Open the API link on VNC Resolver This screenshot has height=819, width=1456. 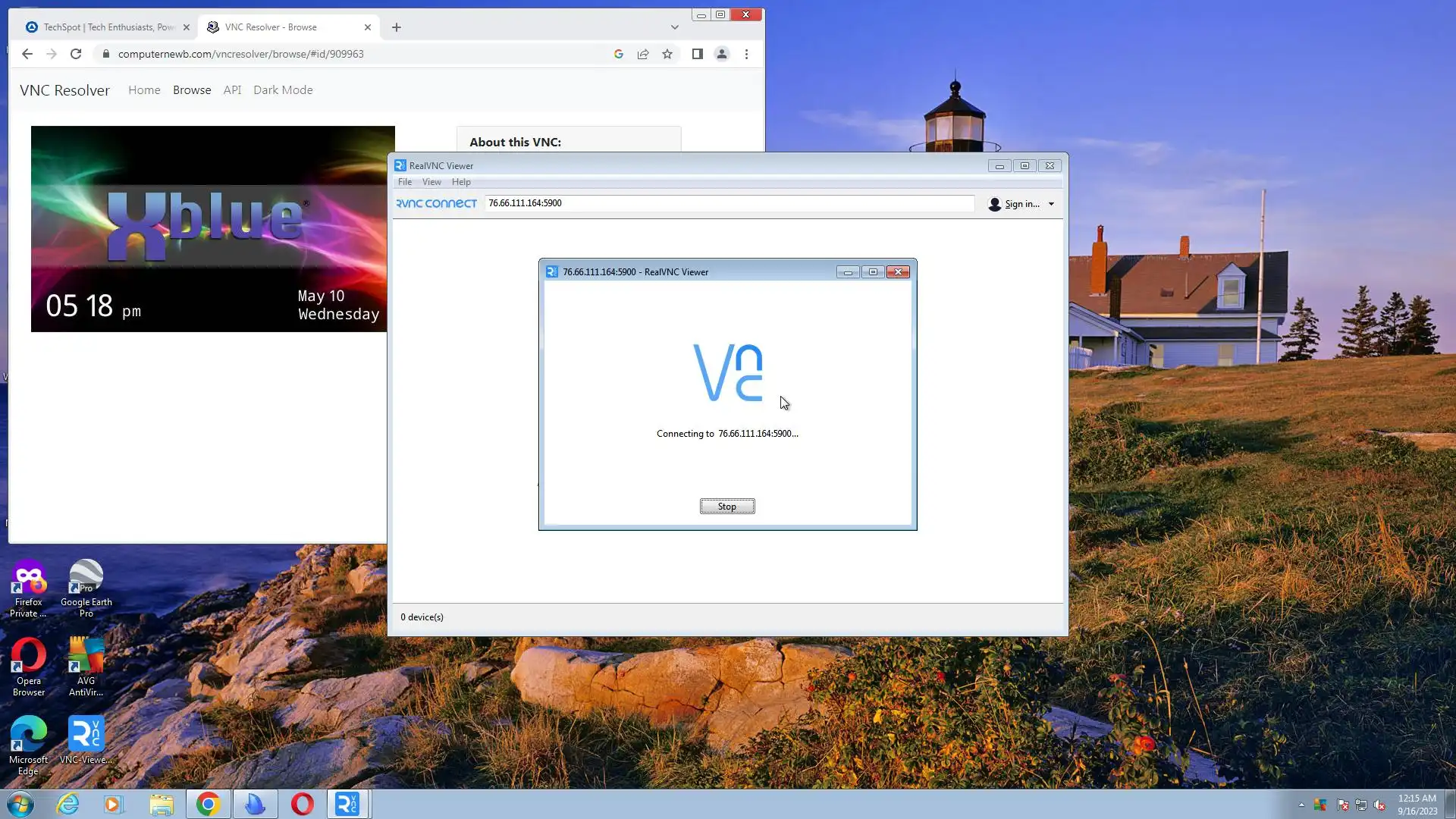tap(232, 90)
